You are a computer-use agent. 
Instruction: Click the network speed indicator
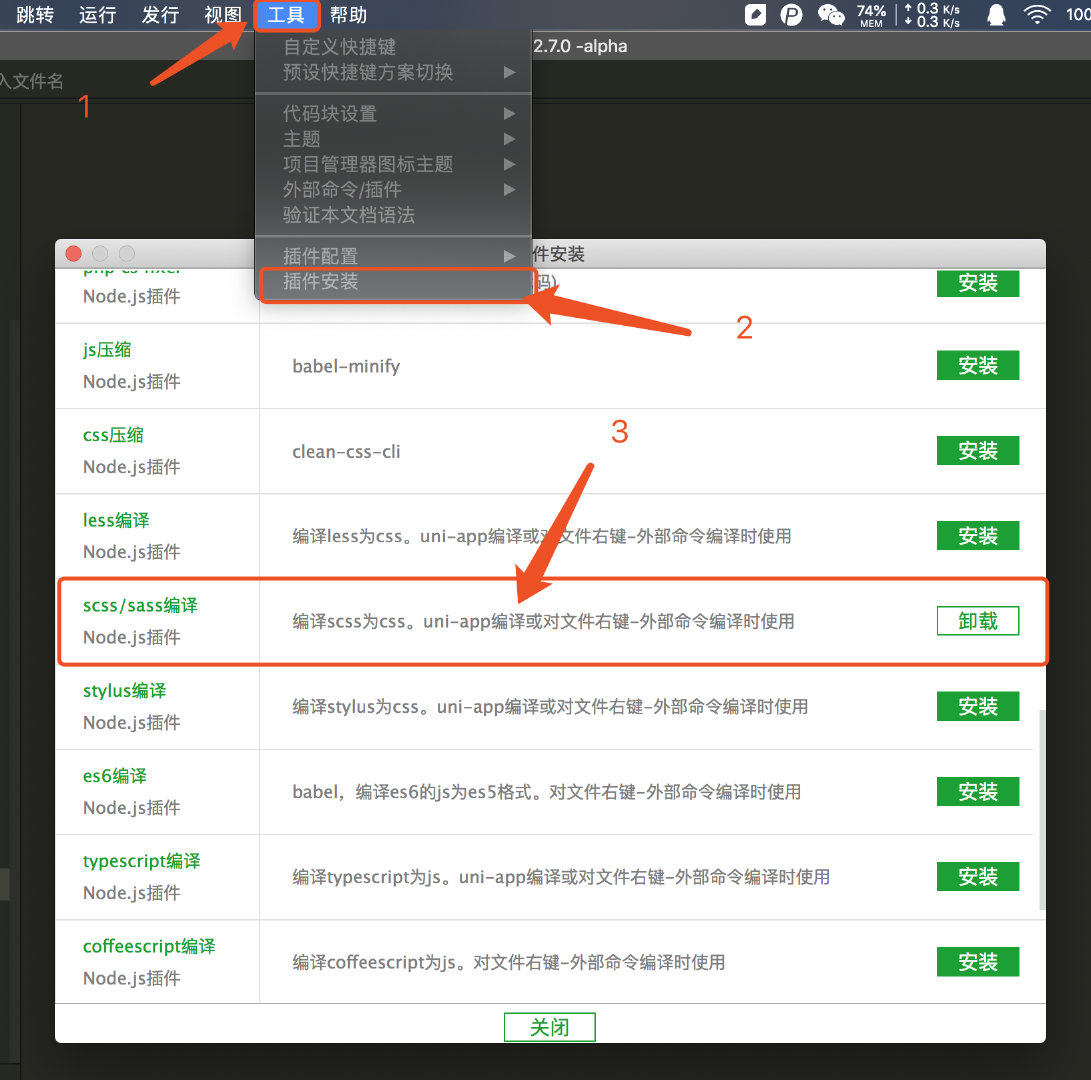[931, 14]
